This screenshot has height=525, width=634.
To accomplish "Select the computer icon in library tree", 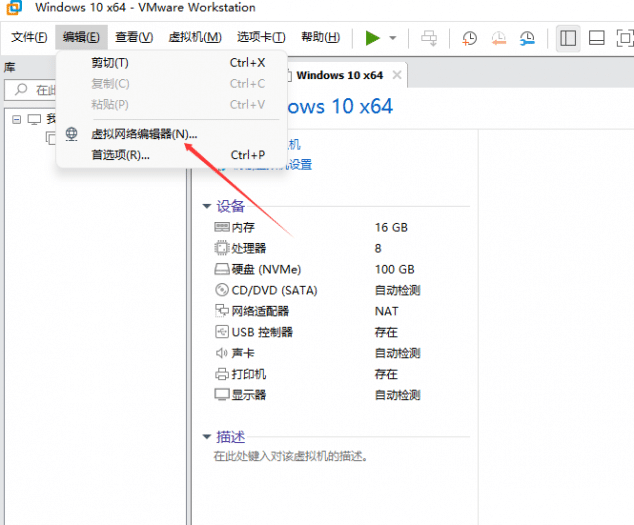I will pyautogui.click(x=34, y=119).
